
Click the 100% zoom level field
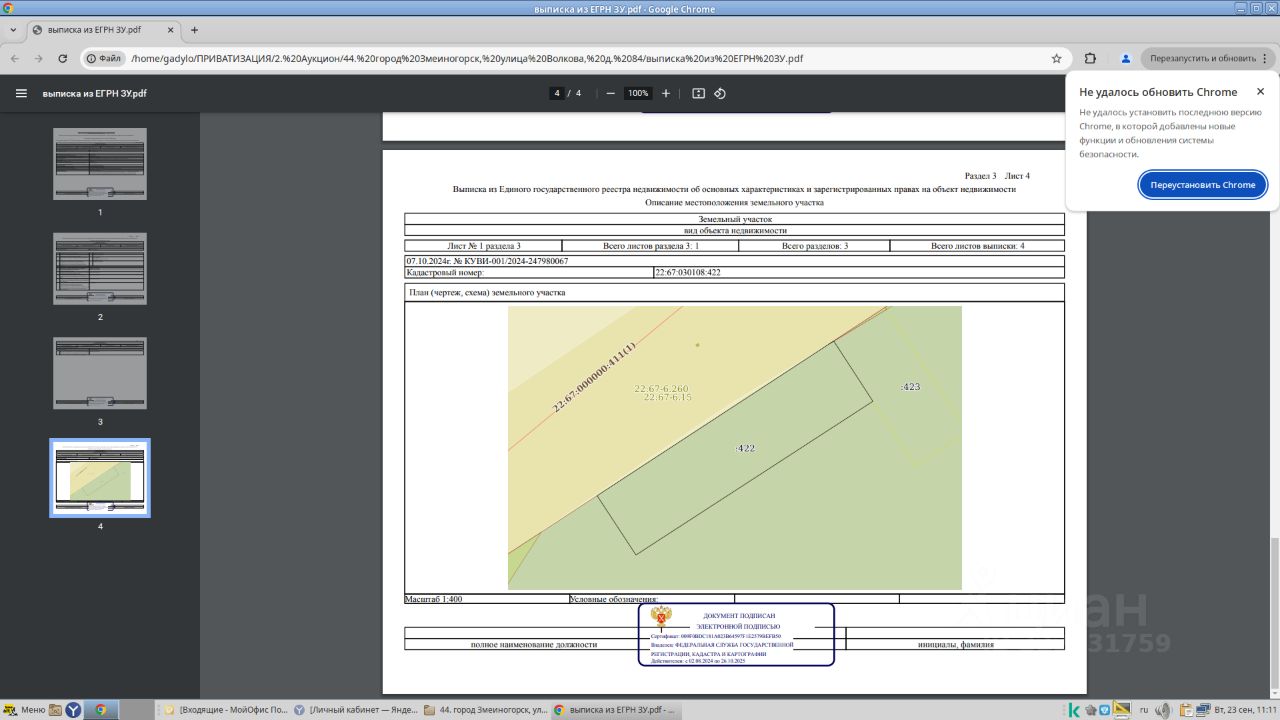[x=637, y=93]
